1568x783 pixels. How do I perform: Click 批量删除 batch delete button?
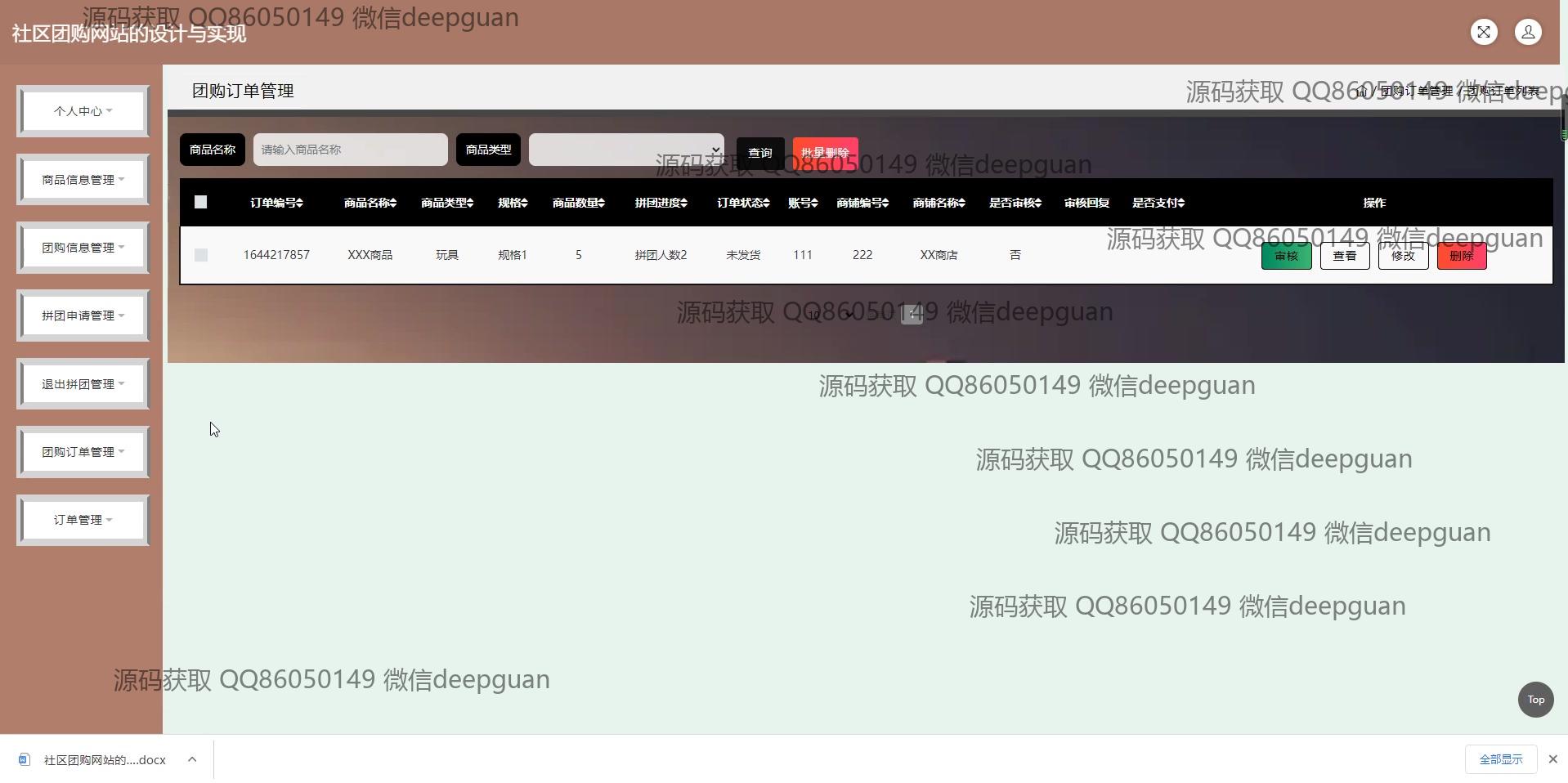click(x=825, y=153)
